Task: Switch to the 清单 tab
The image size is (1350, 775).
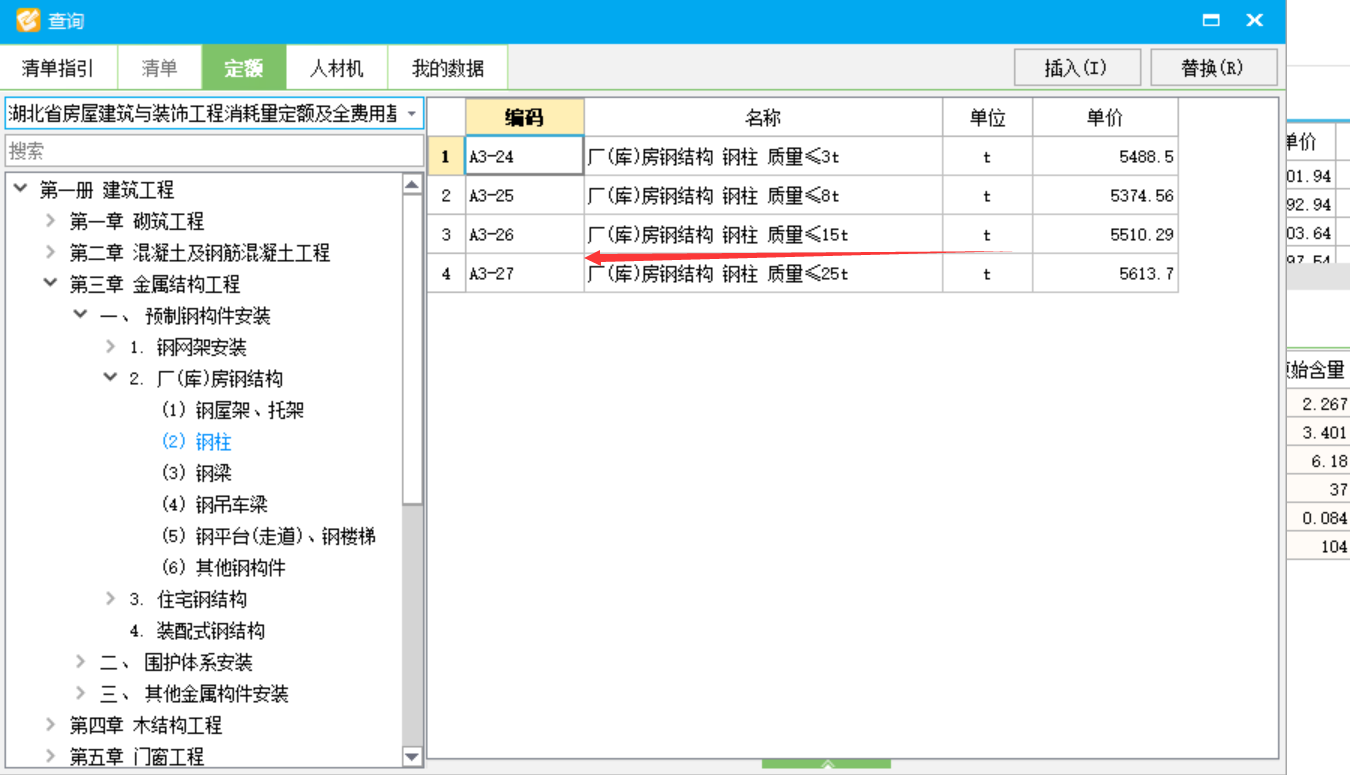Action: pyautogui.click(x=160, y=68)
